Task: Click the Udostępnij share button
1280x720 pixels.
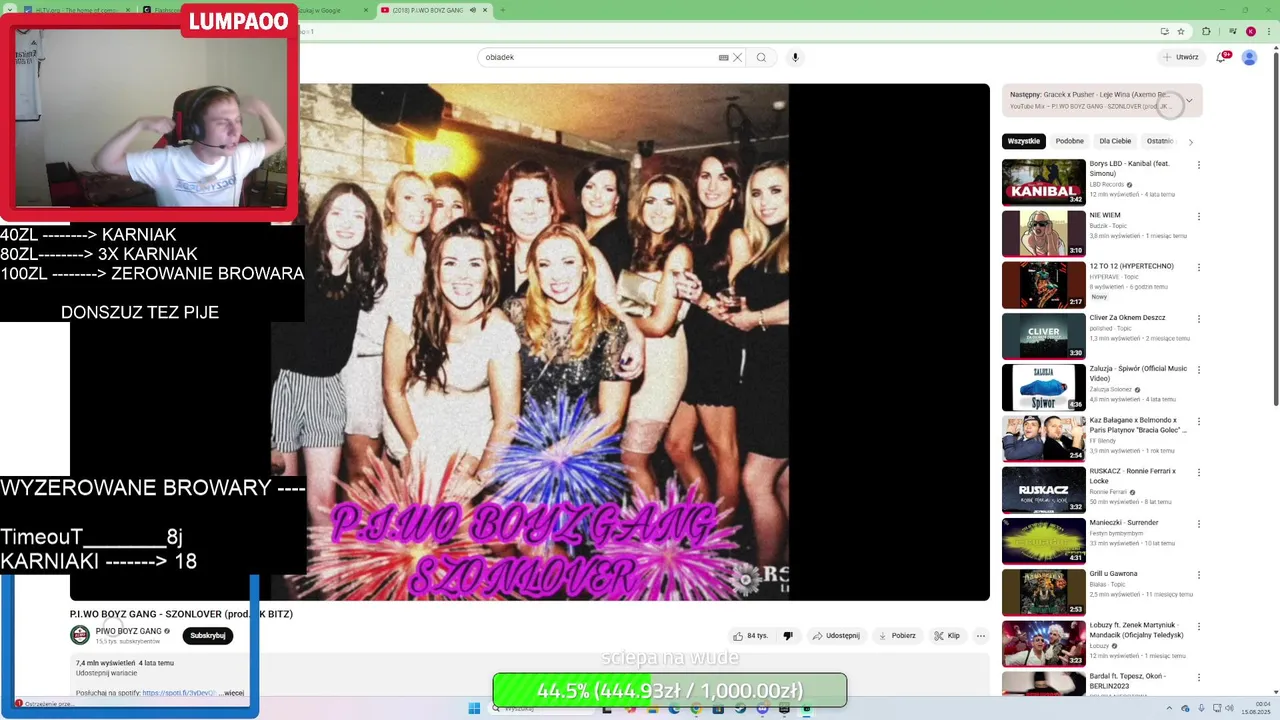Action: point(835,636)
